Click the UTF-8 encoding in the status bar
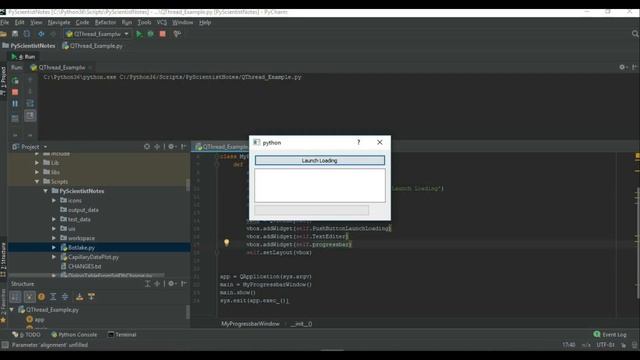 pyautogui.click(x=605, y=345)
